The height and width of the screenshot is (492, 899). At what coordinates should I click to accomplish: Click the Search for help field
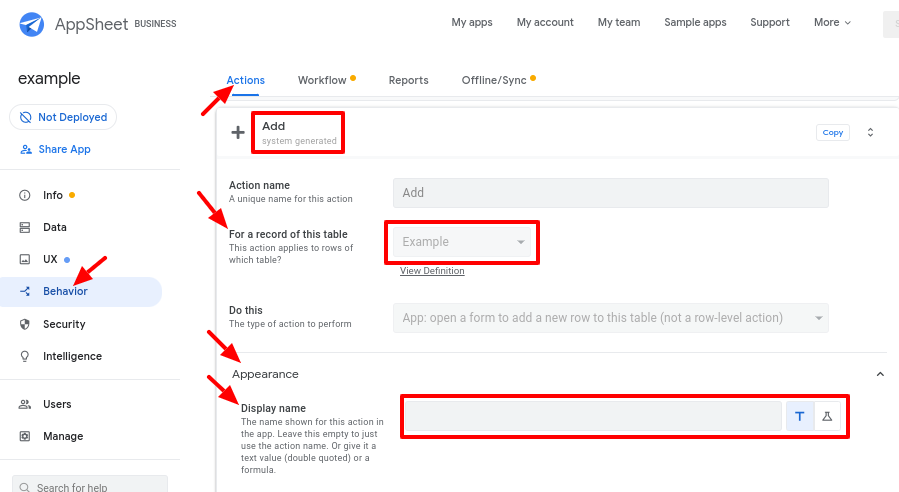(89, 483)
